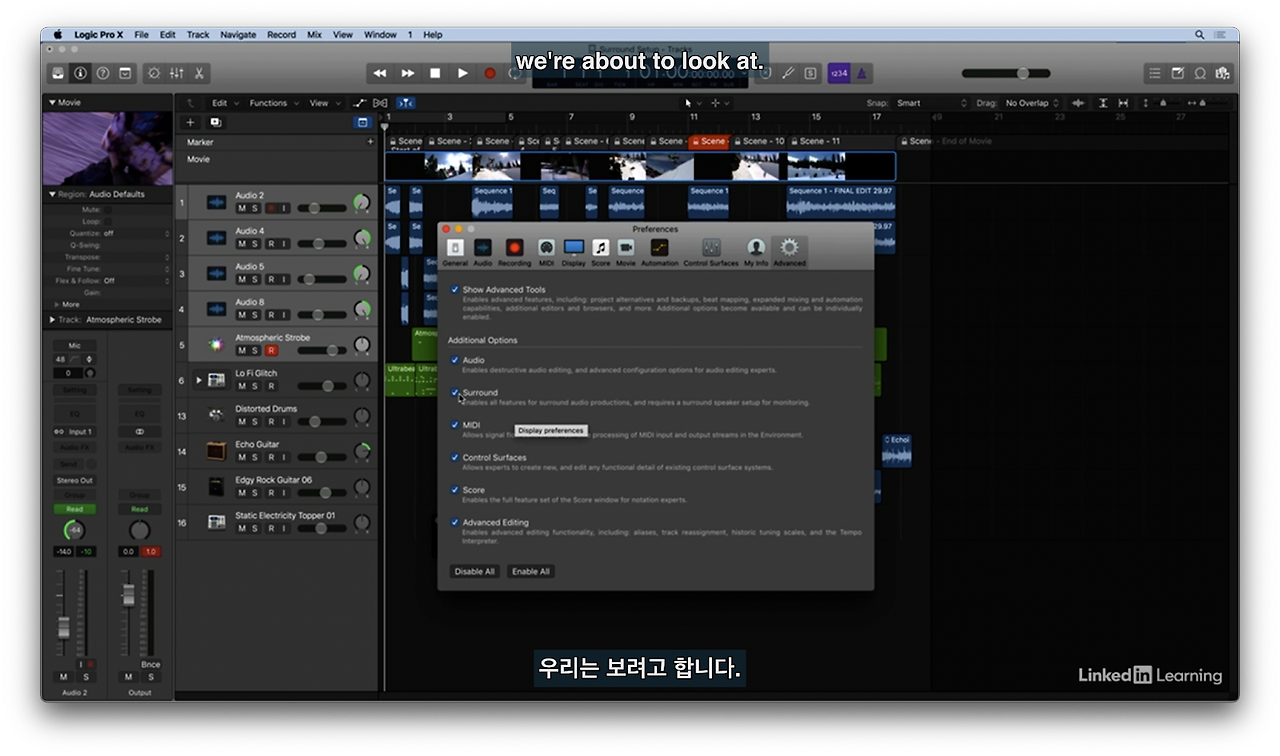1280x756 pixels.
Task: Open the MIDI tab in Preferences
Action: [x=546, y=252]
